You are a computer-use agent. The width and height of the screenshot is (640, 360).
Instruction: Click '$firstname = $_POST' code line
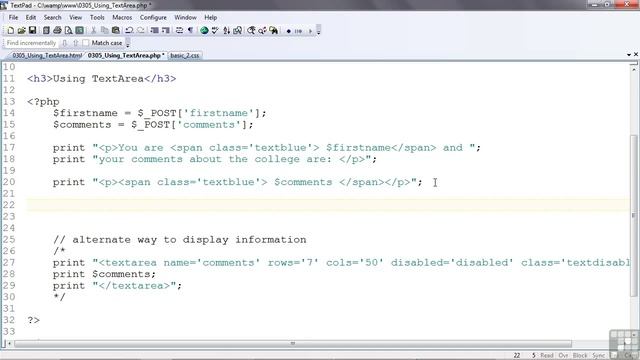tap(160, 113)
